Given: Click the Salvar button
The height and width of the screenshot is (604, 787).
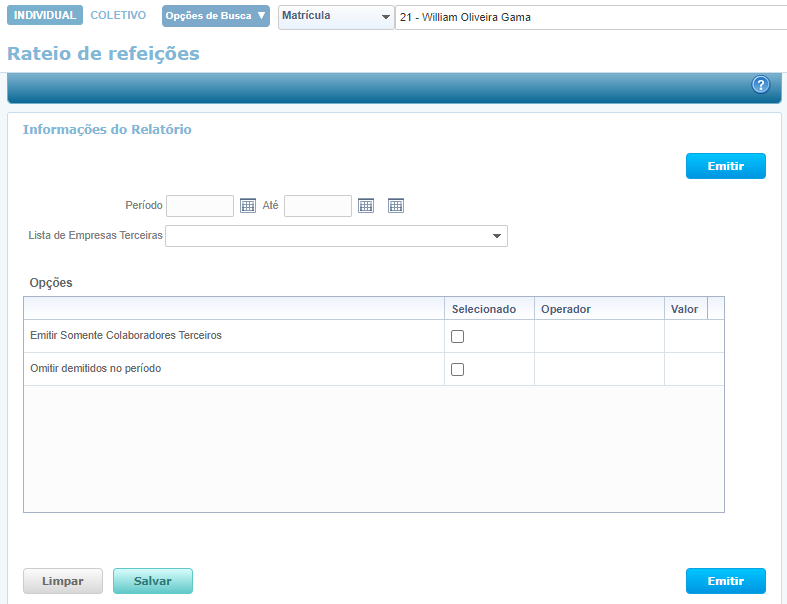Looking at the screenshot, I should (x=153, y=581).
